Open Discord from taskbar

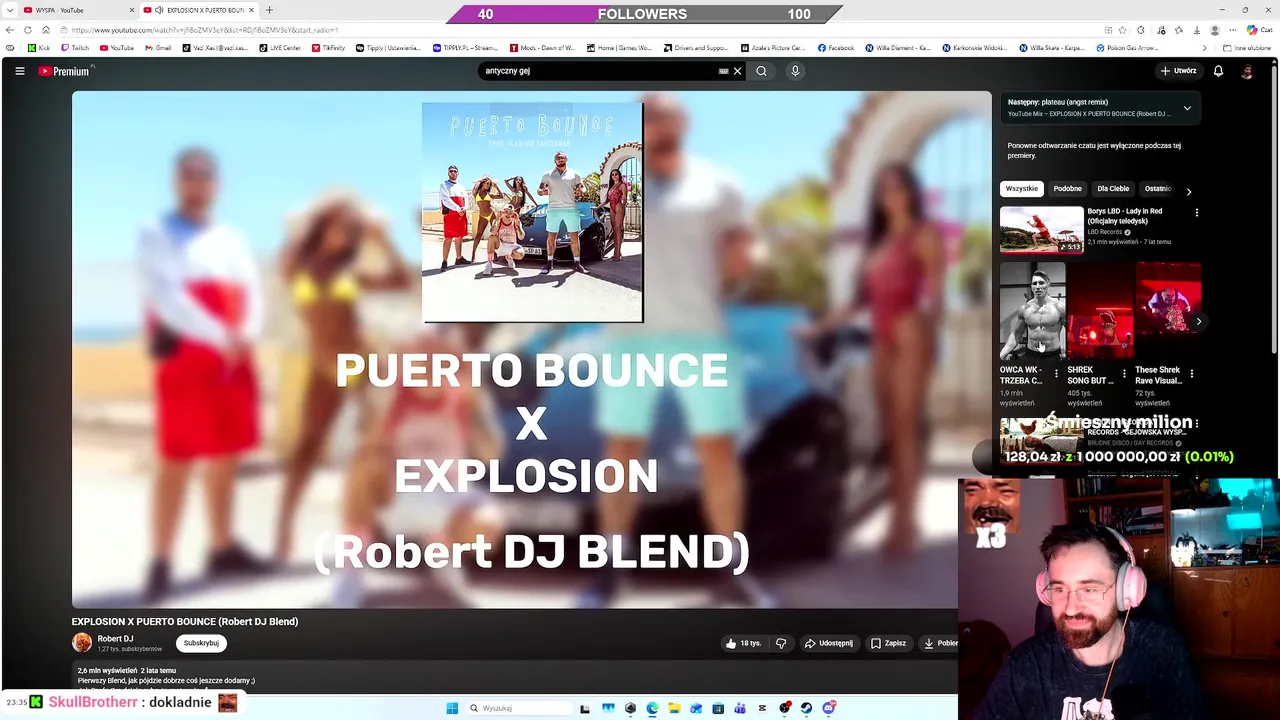tap(829, 708)
